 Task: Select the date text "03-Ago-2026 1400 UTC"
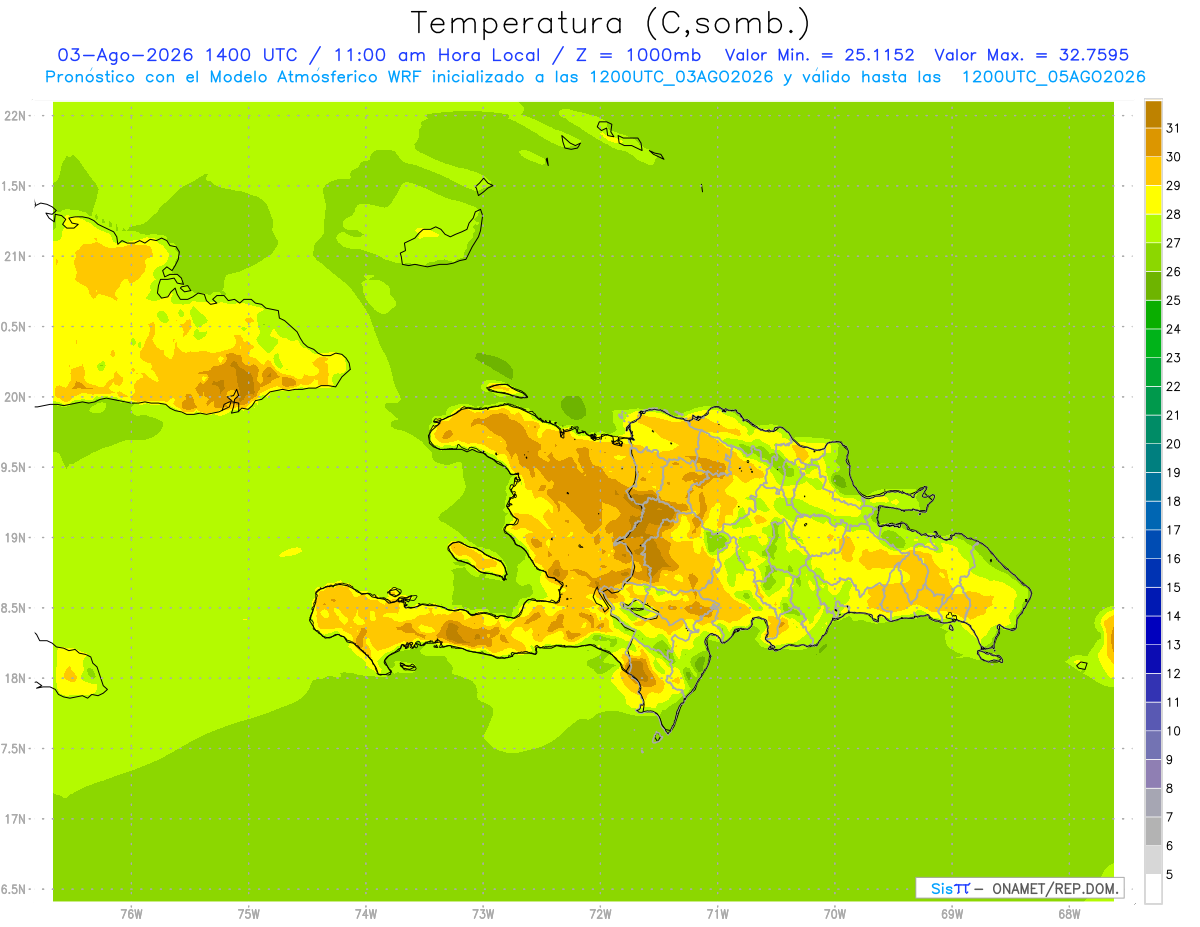(x=177, y=55)
